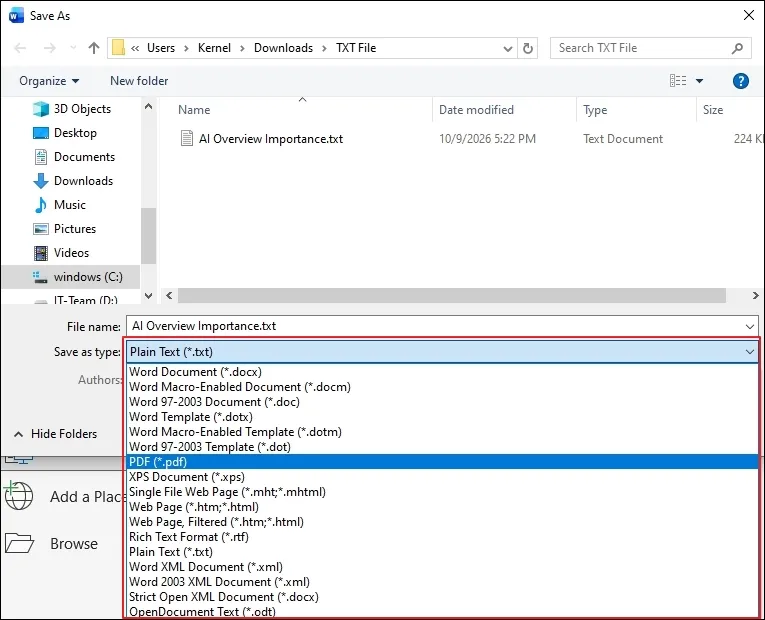Click Browse in Word backstage

coord(51,543)
